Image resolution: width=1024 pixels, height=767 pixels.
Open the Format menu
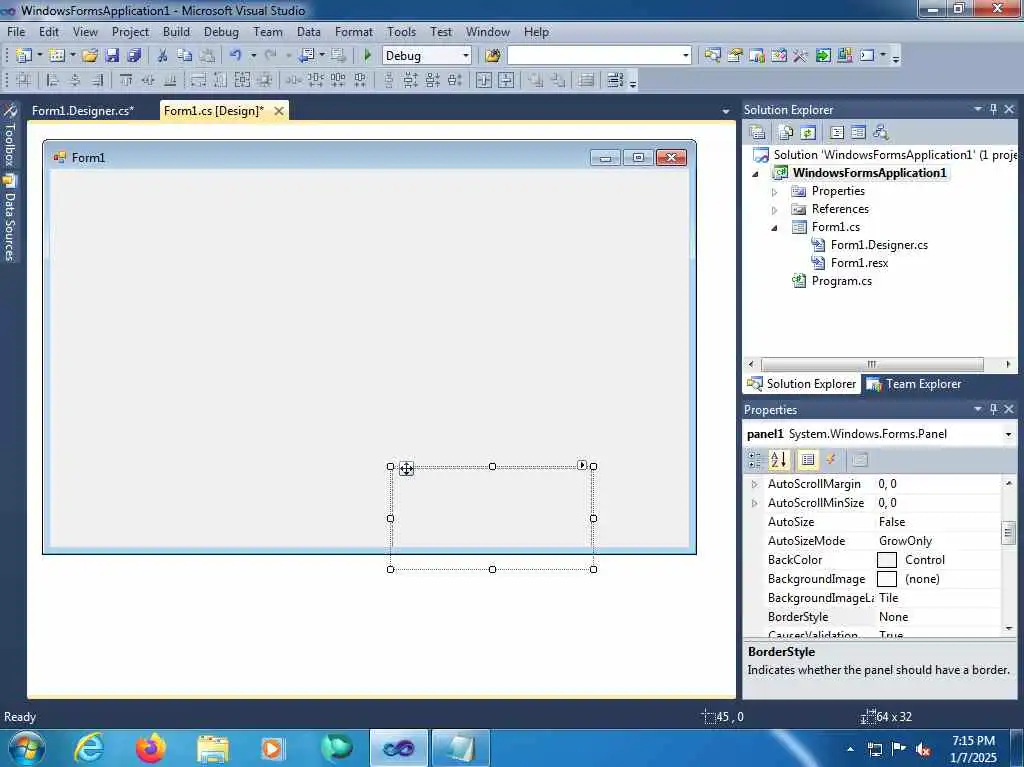[x=353, y=31]
